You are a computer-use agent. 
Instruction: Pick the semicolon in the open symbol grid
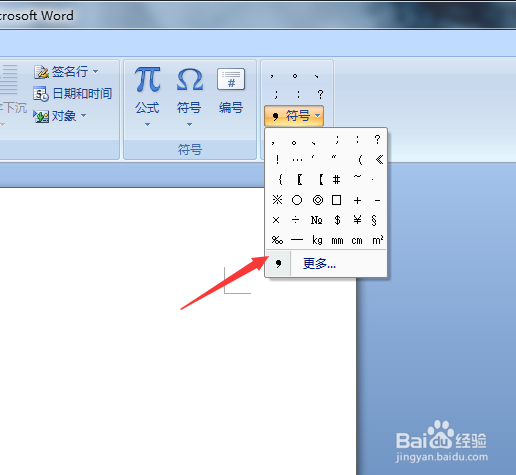(337, 140)
